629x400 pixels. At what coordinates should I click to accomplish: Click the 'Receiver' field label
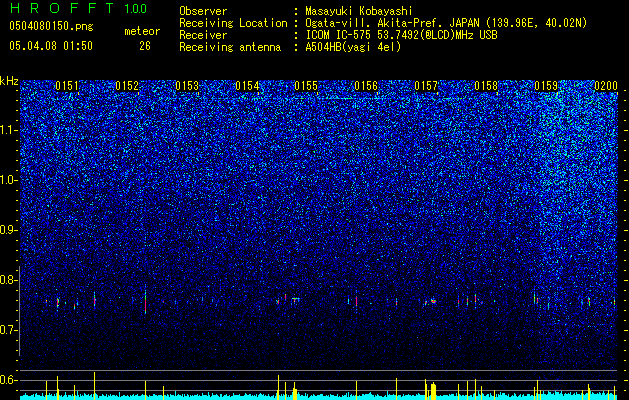(203, 35)
